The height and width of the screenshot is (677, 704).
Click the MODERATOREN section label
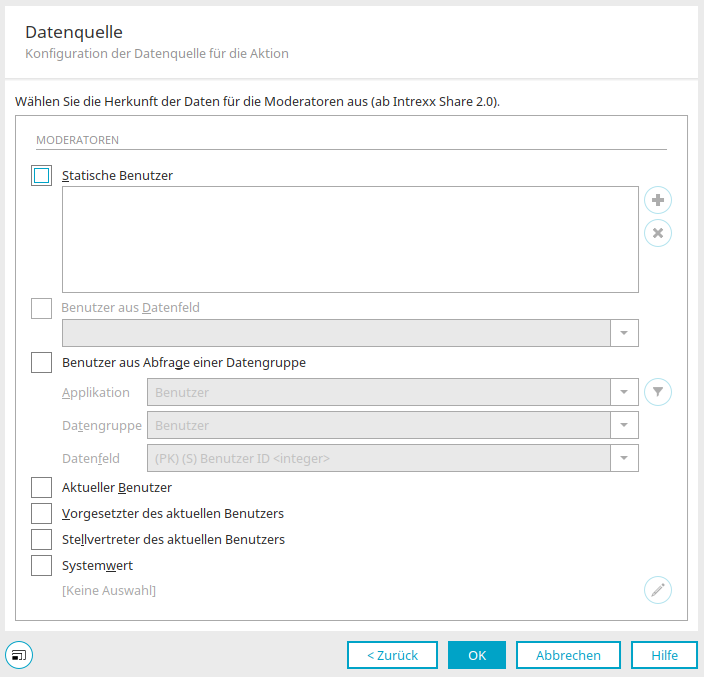coord(78,140)
